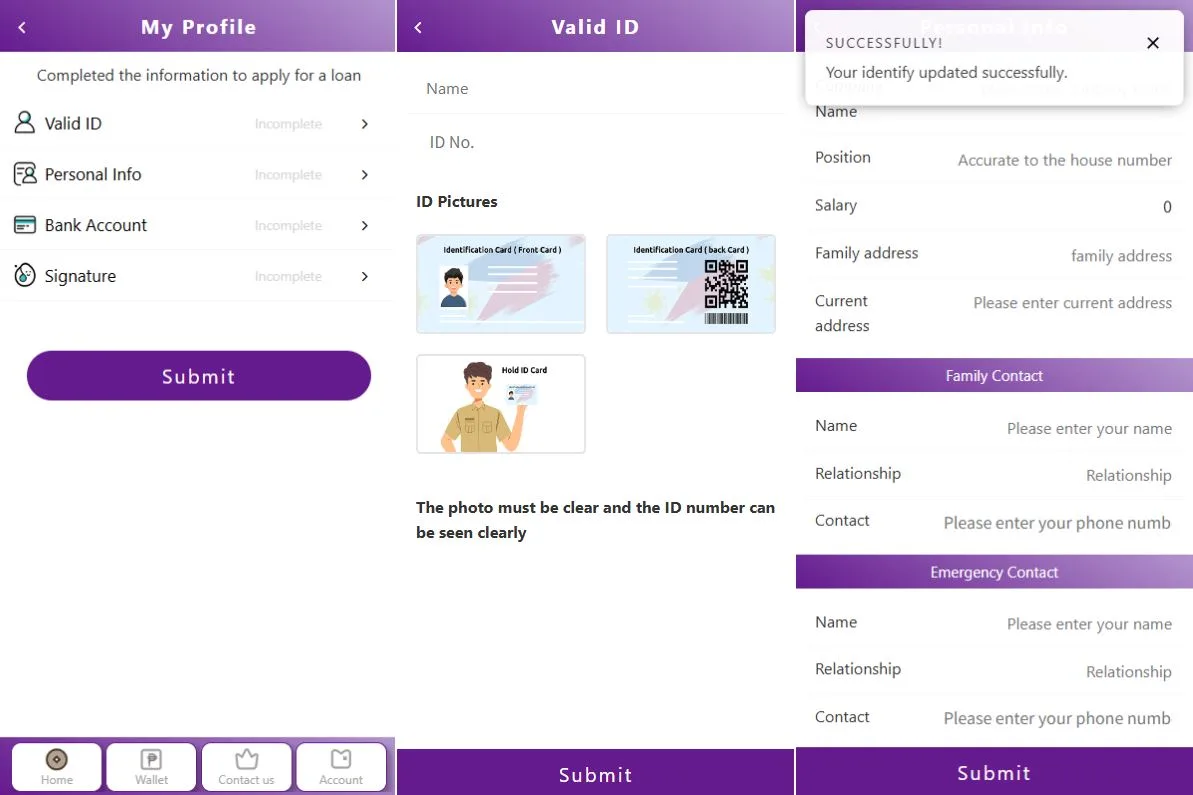Submit the Personal Info form
Viewport: 1193px width, 795px height.
pos(994,772)
